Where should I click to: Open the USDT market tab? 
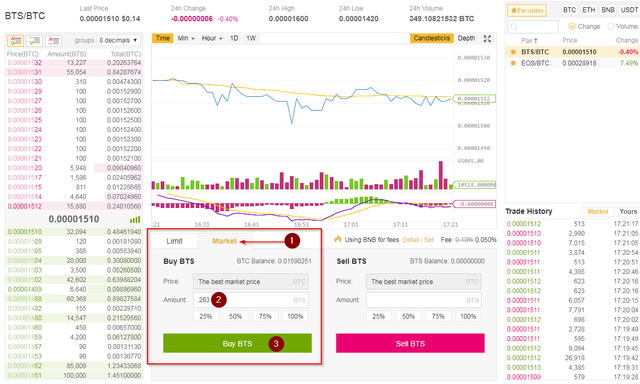[629, 10]
